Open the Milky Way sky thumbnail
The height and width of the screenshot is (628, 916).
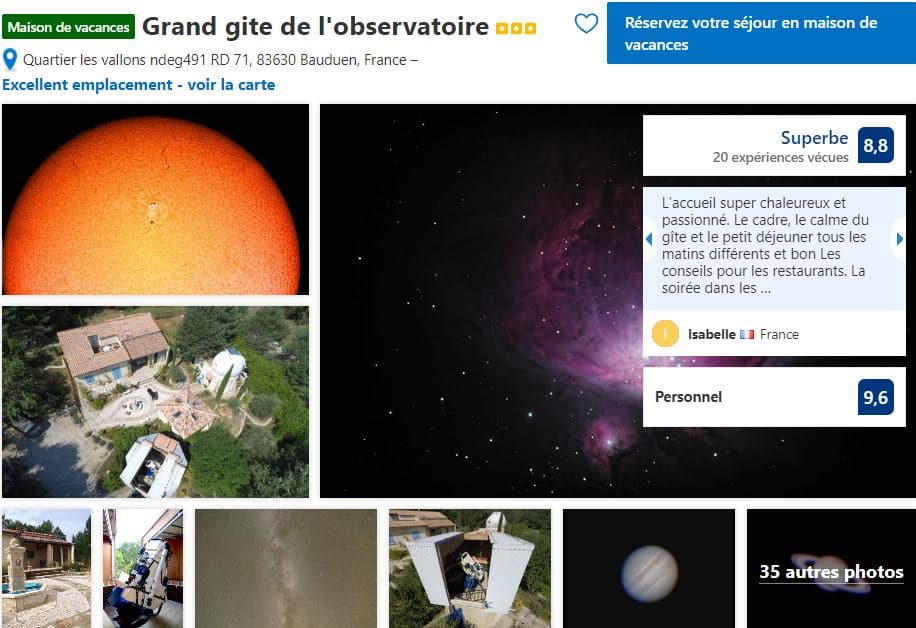[x=286, y=568]
